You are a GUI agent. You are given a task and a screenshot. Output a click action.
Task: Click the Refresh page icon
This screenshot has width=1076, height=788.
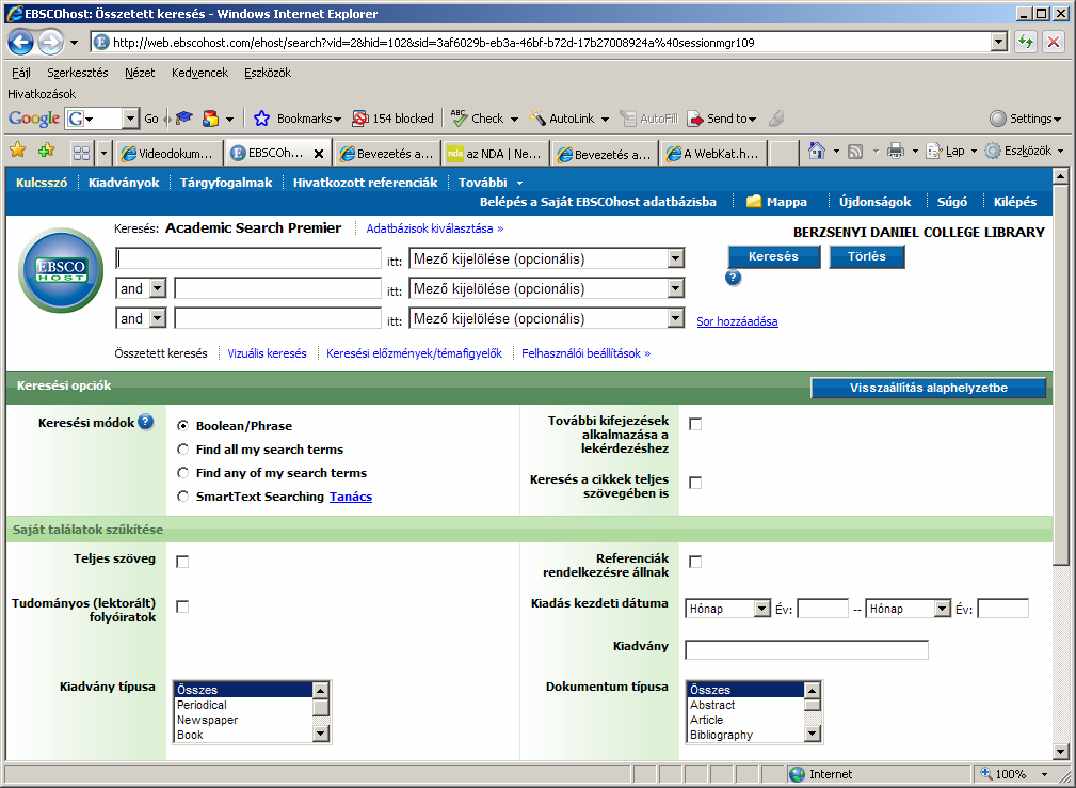click(1025, 42)
